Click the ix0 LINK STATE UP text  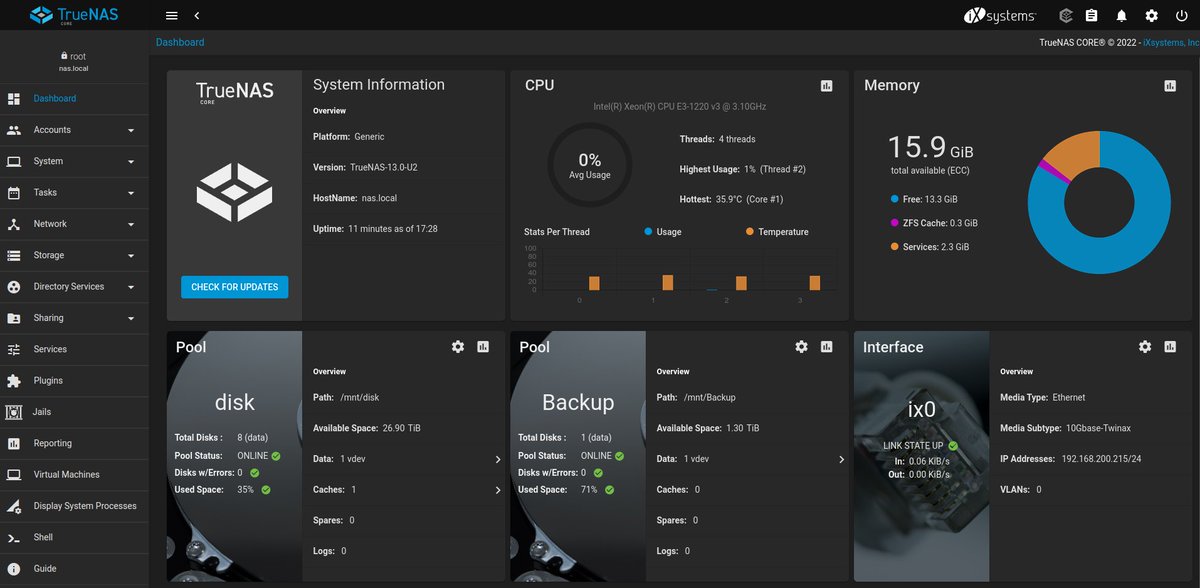click(x=913, y=446)
